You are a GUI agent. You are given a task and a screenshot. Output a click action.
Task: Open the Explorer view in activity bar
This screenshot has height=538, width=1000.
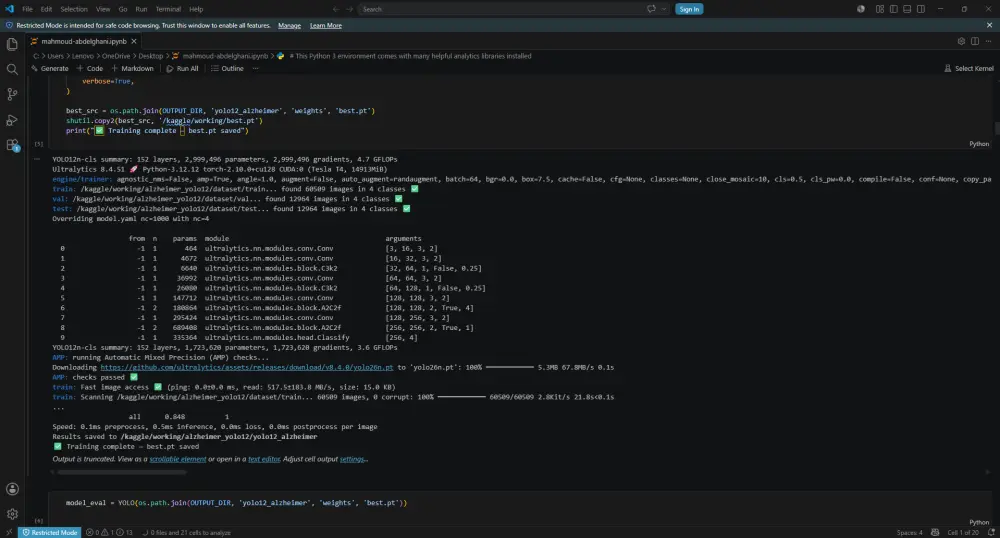coord(12,44)
